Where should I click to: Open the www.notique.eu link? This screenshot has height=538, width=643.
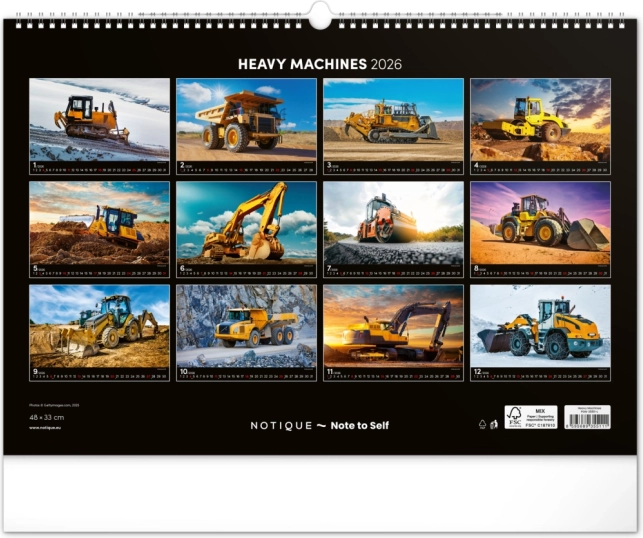coord(48,427)
